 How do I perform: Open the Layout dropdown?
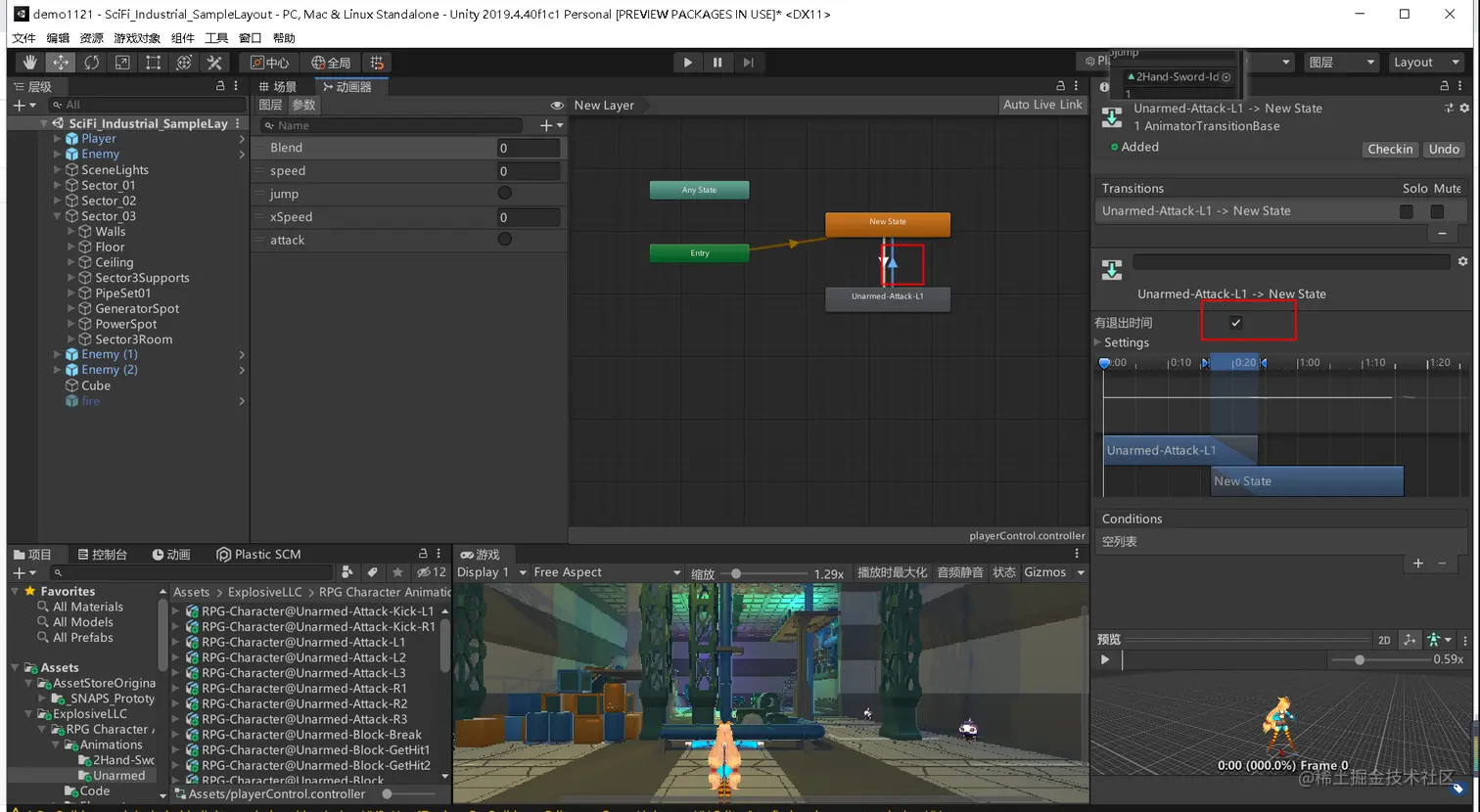coord(1425,63)
